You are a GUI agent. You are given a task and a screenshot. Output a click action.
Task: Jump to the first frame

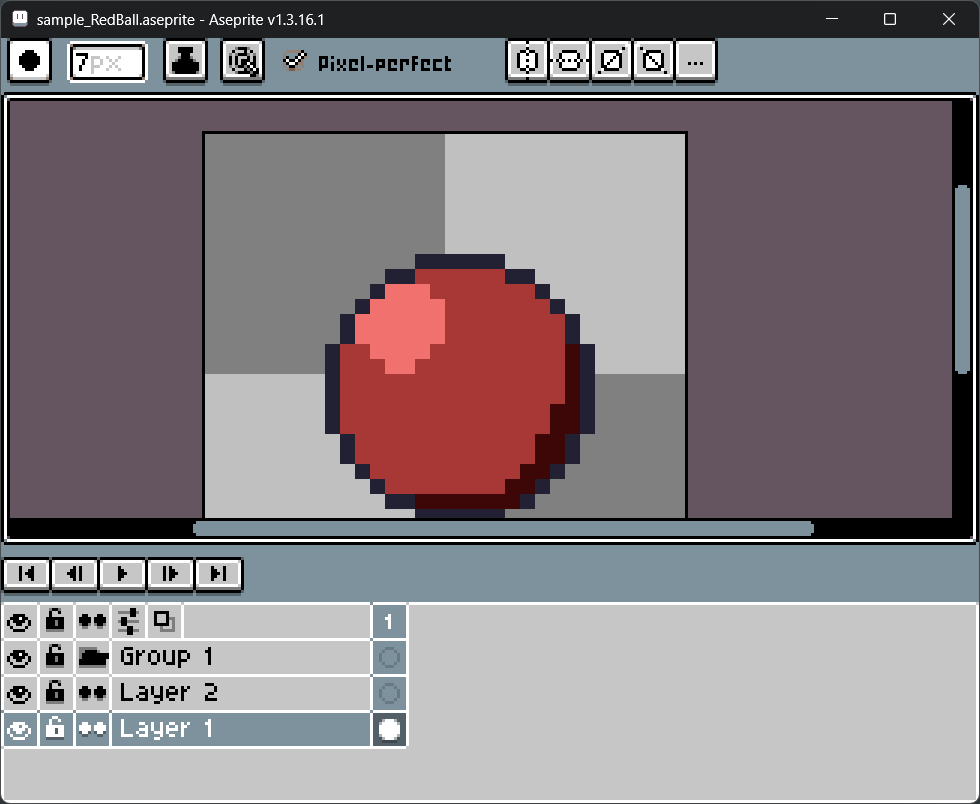tap(27, 574)
